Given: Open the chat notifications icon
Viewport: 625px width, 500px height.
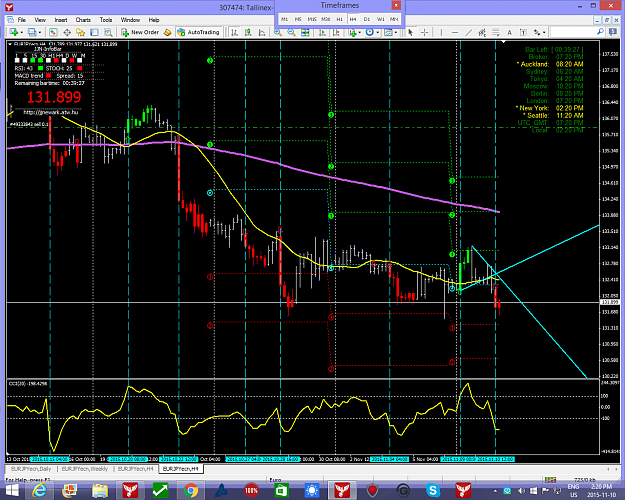Looking at the screenshot, I should (613, 32).
